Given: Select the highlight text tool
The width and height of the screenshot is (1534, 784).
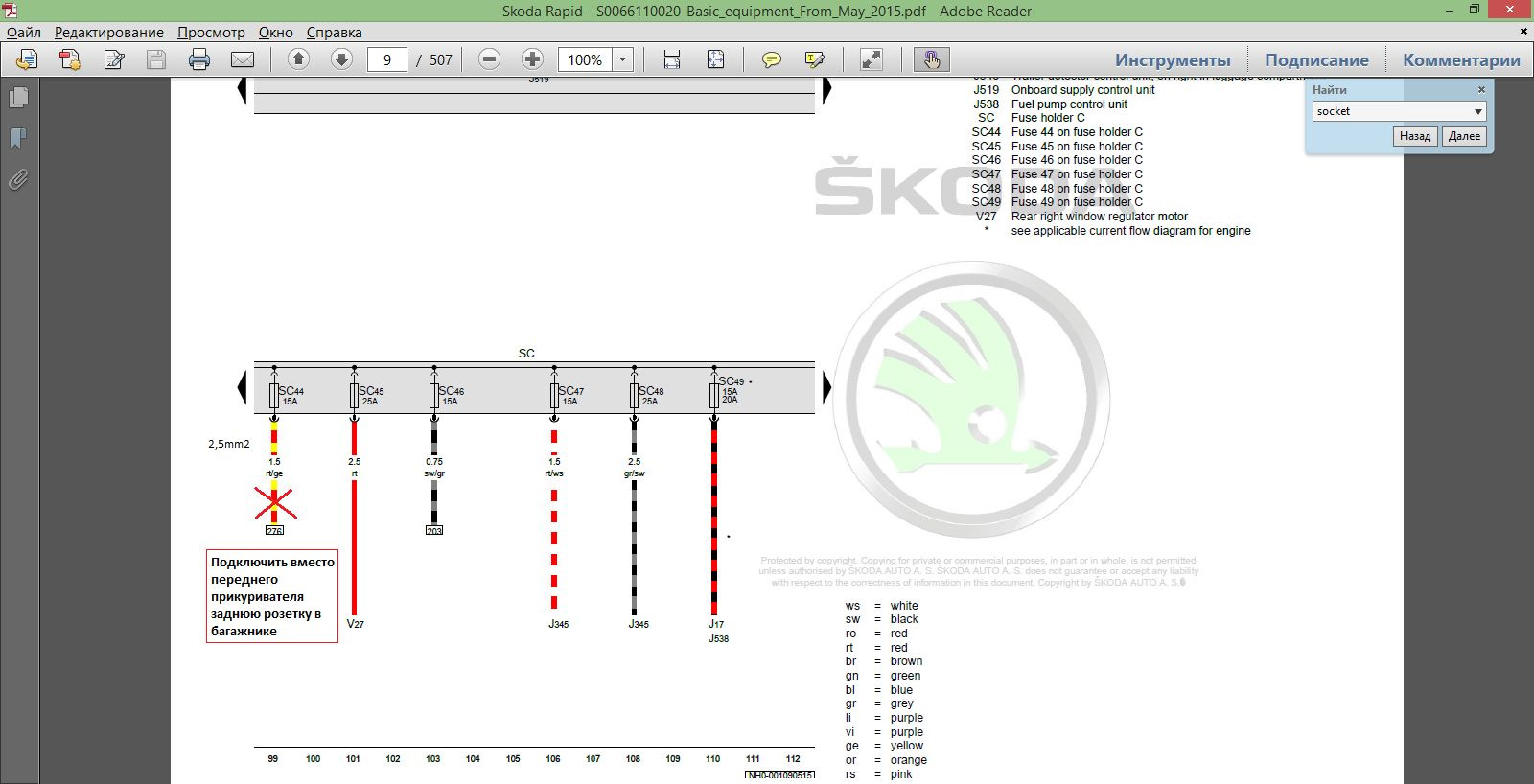Looking at the screenshot, I should click(815, 59).
